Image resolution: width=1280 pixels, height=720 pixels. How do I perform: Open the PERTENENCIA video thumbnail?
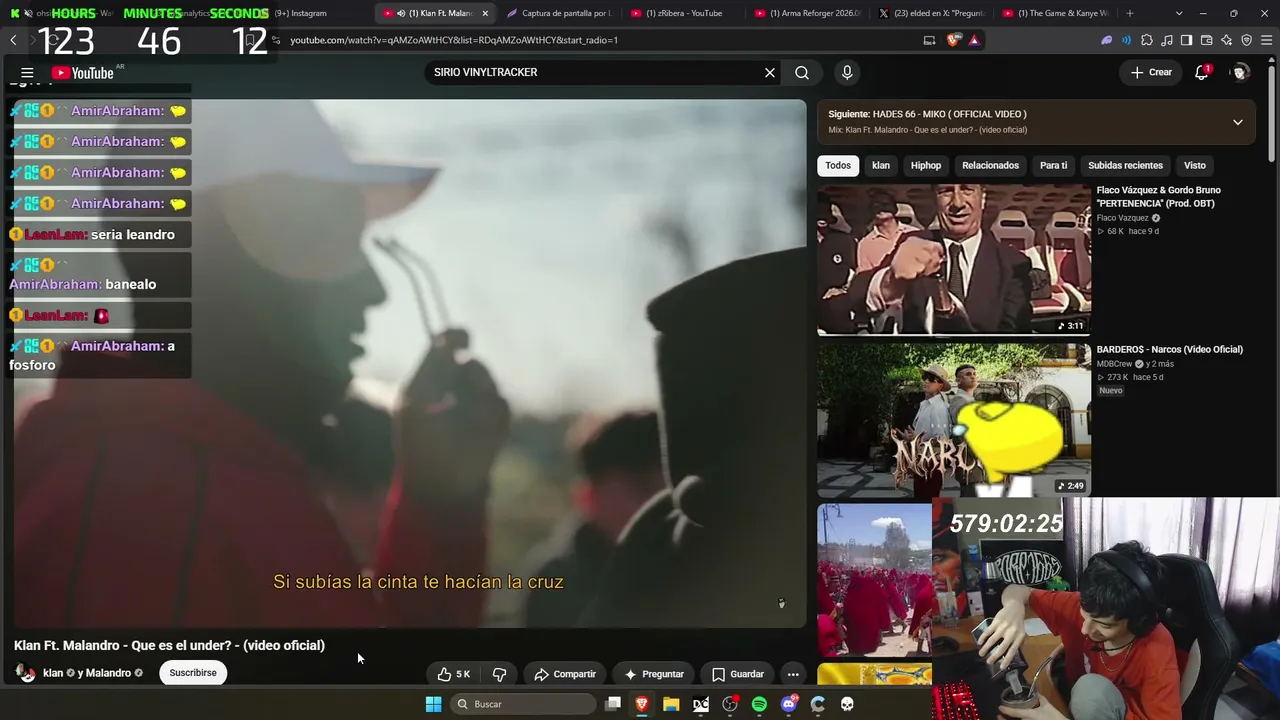pyautogui.click(x=954, y=260)
